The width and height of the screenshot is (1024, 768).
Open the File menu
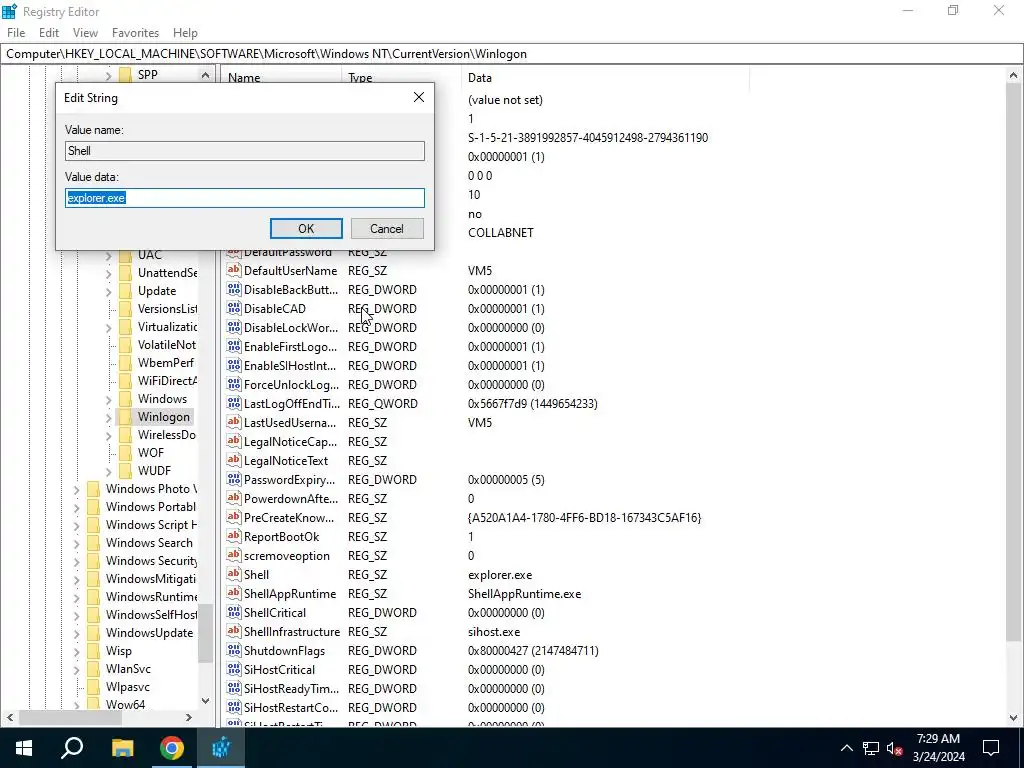tap(16, 33)
